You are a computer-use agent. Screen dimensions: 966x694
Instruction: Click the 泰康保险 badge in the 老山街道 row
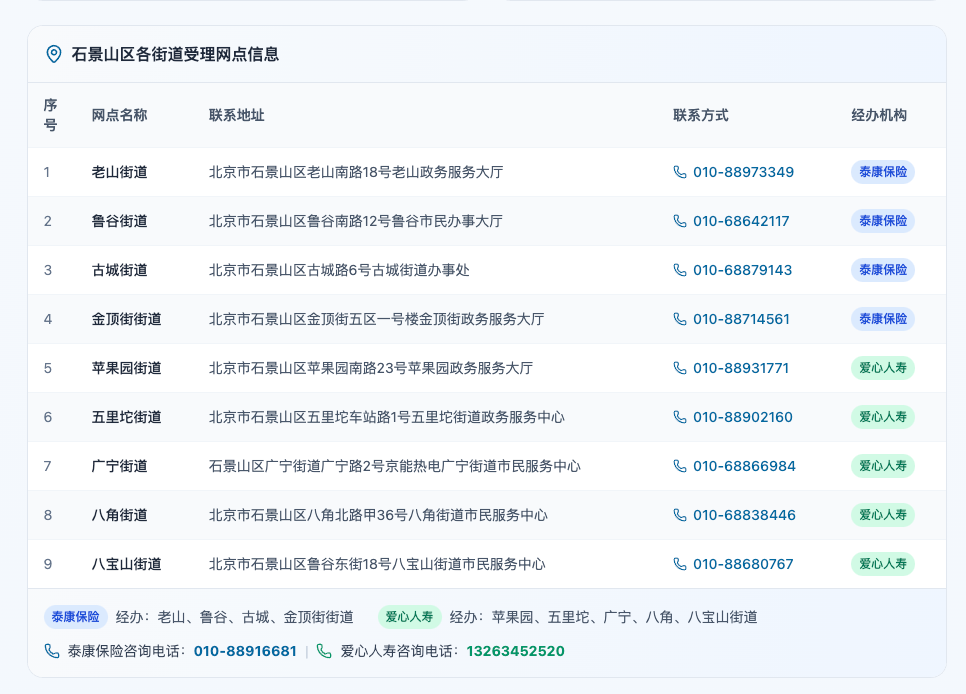(x=882, y=172)
